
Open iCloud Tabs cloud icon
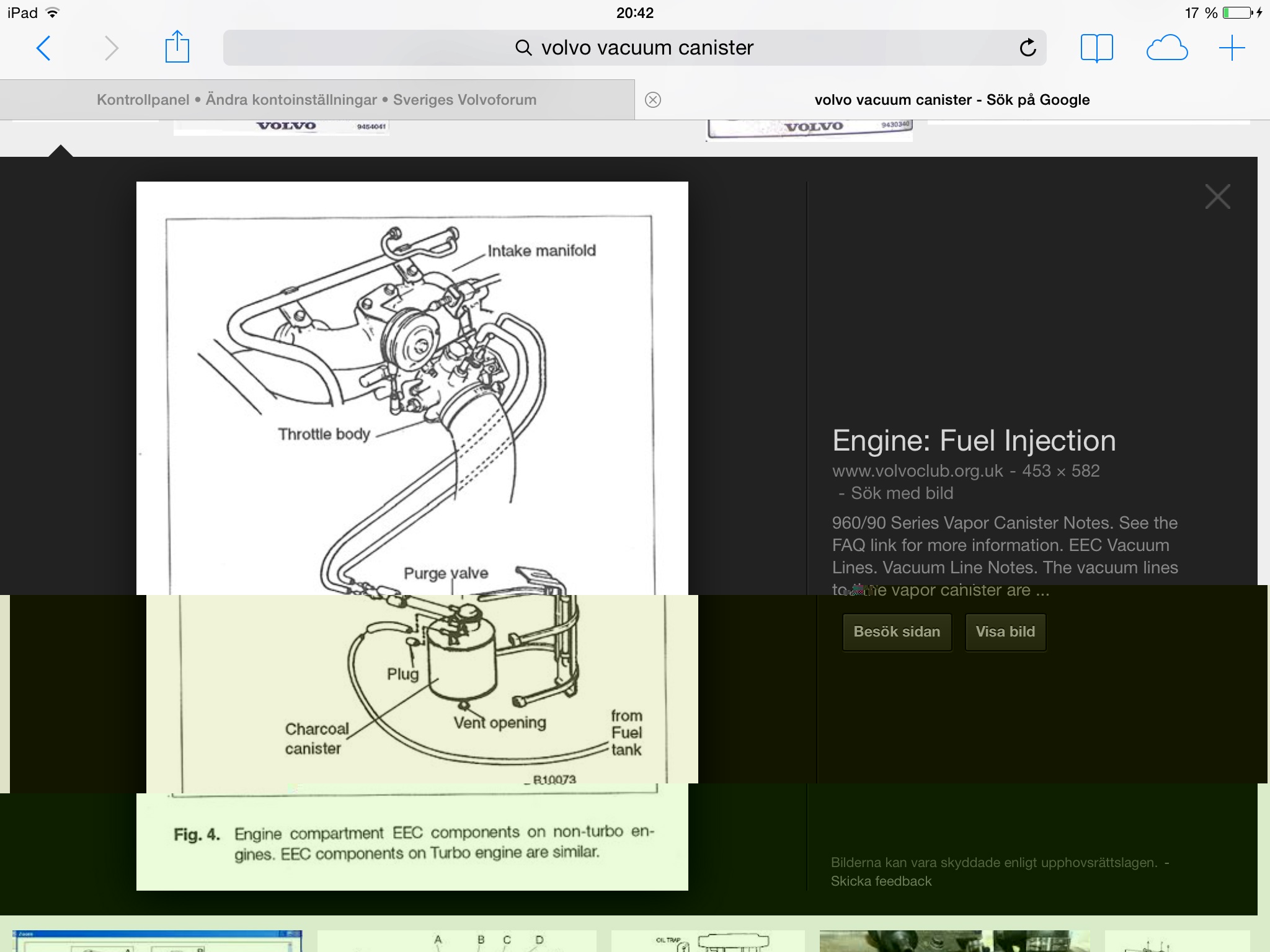[x=1166, y=48]
